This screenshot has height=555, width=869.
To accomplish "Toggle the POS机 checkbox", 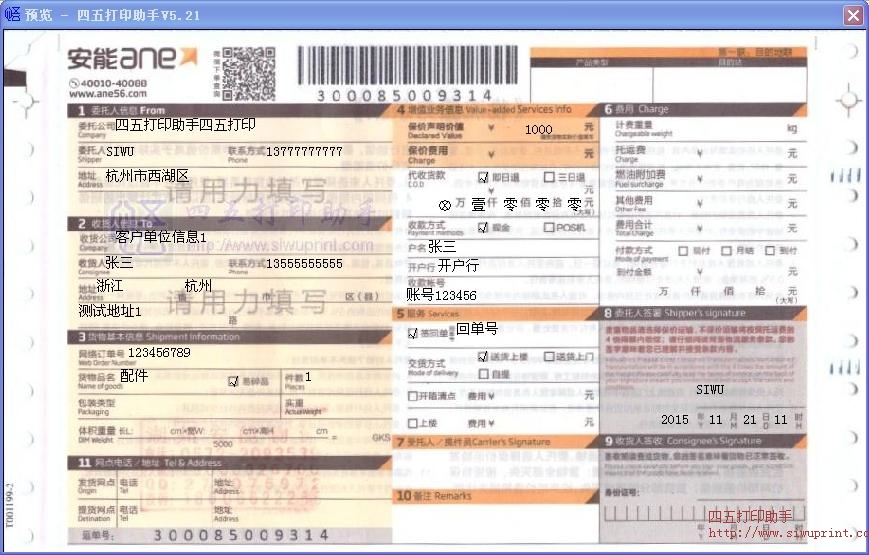I will (549, 228).
